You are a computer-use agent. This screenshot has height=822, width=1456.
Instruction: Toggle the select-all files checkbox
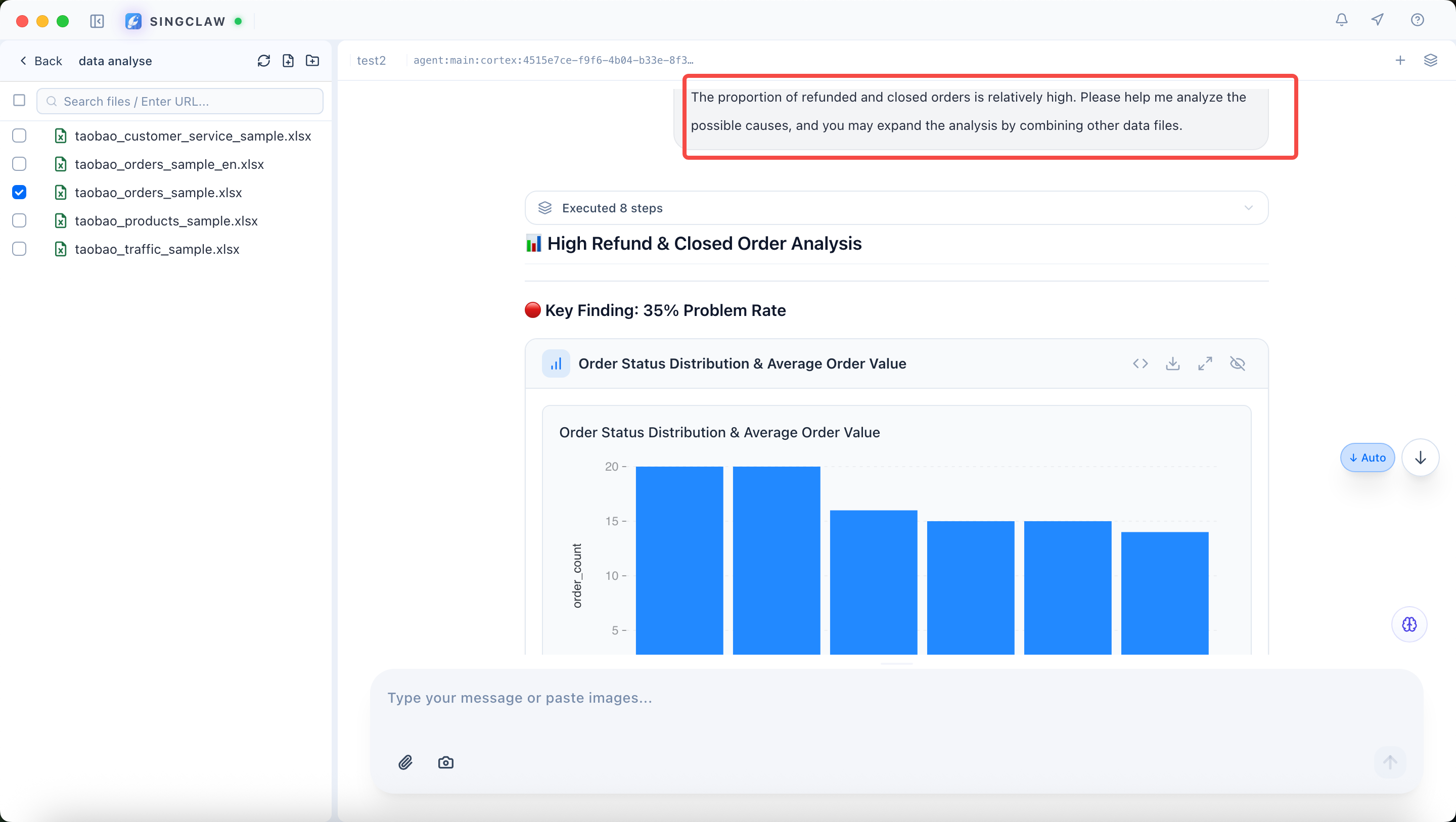19,101
